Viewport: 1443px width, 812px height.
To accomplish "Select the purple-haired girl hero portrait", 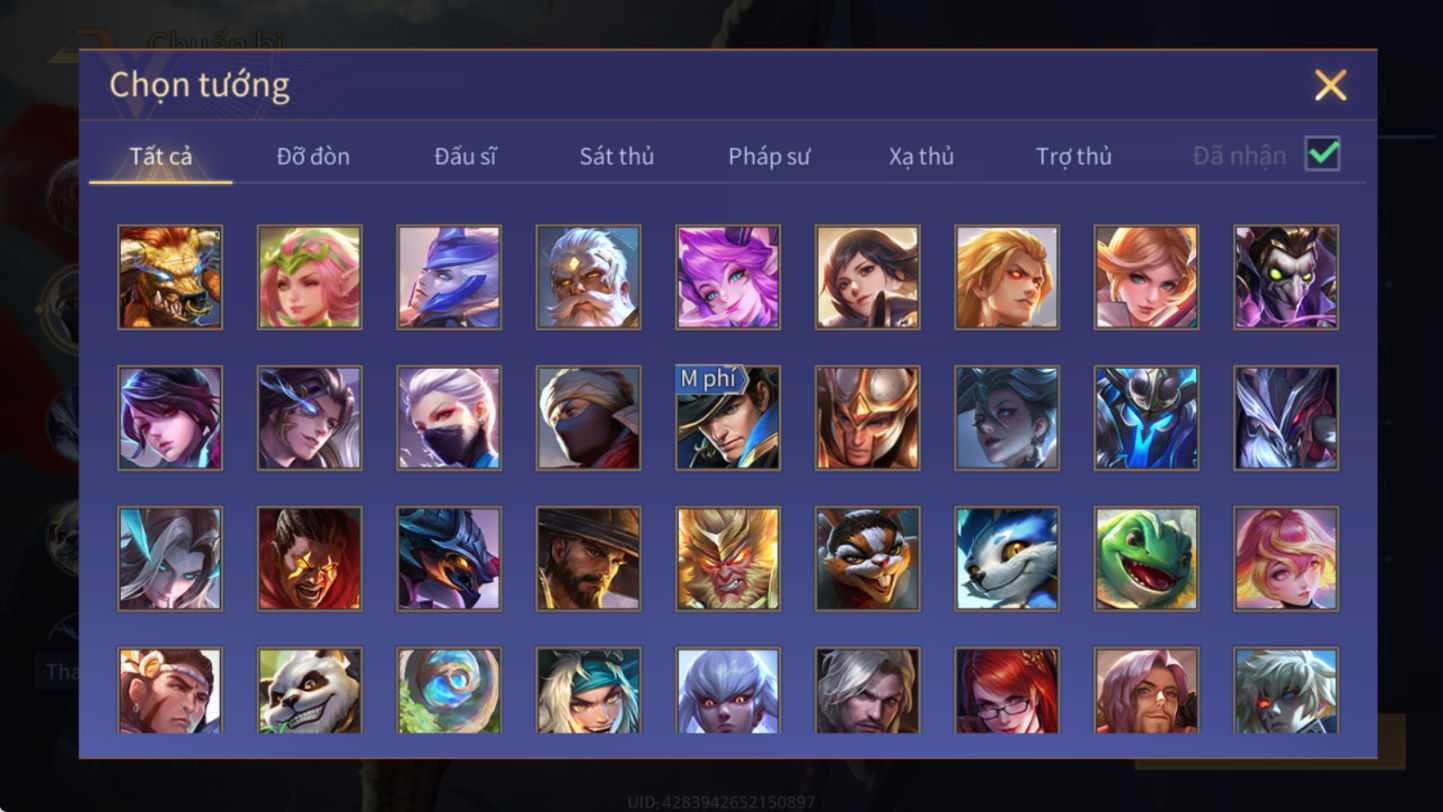I will coord(728,277).
